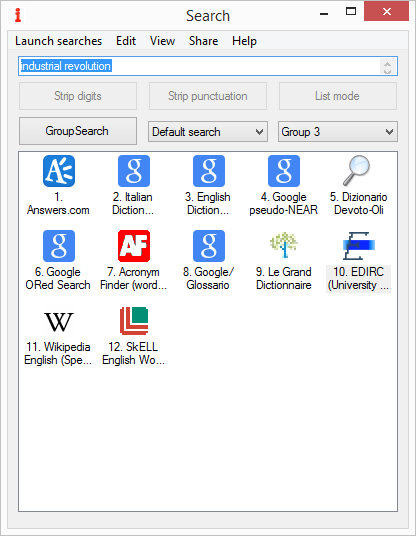
Task: Open the Launch searches menu
Action: pyautogui.click(x=58, y=41)
